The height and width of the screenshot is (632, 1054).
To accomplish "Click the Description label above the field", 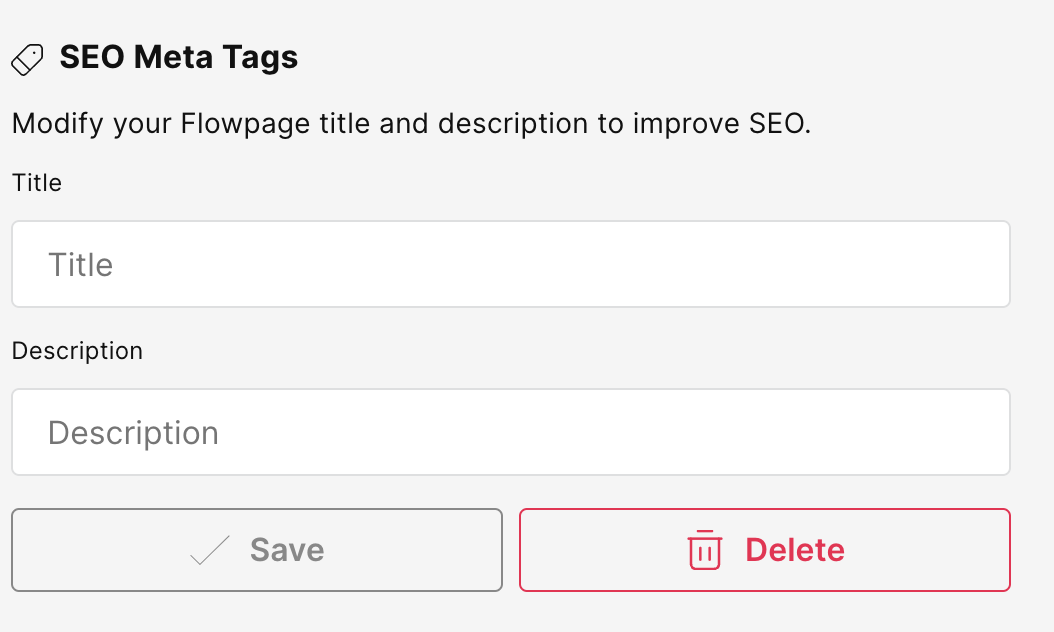I will [77, 351].
